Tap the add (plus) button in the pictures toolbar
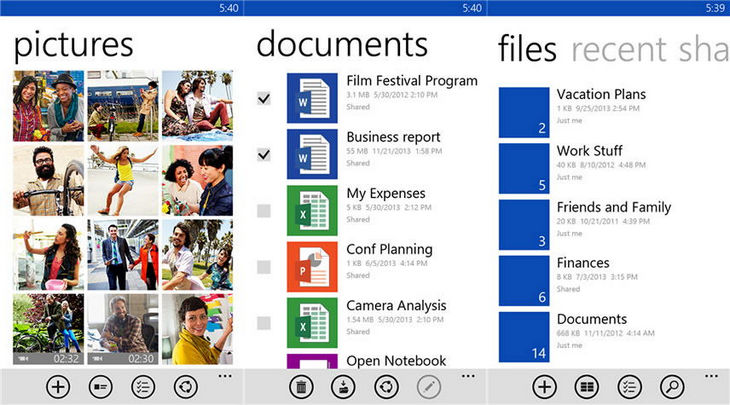This screenshot has width=730, height=405. [x=57, y=386]
